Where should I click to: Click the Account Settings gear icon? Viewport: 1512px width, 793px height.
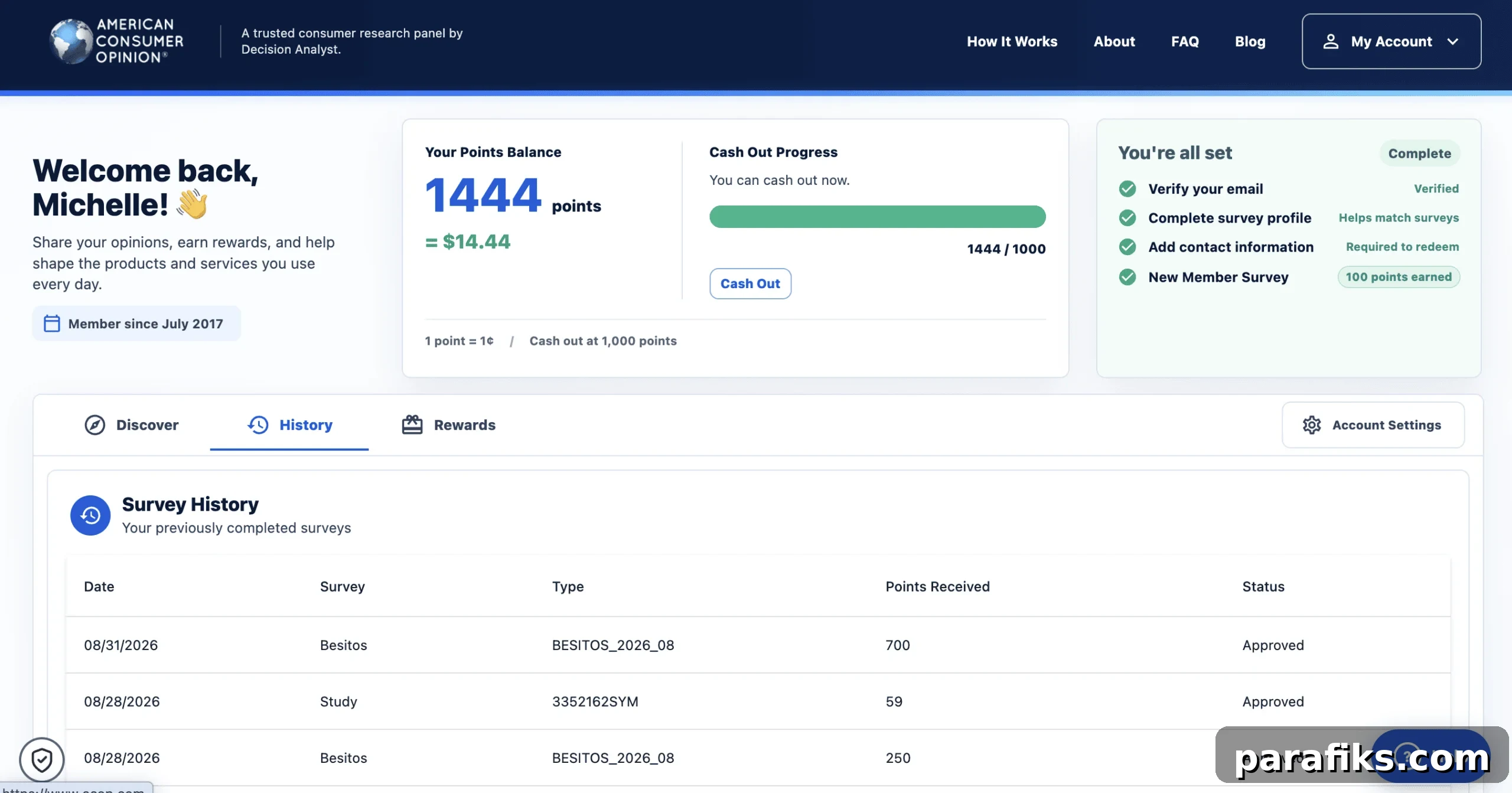click(1311, 425)
